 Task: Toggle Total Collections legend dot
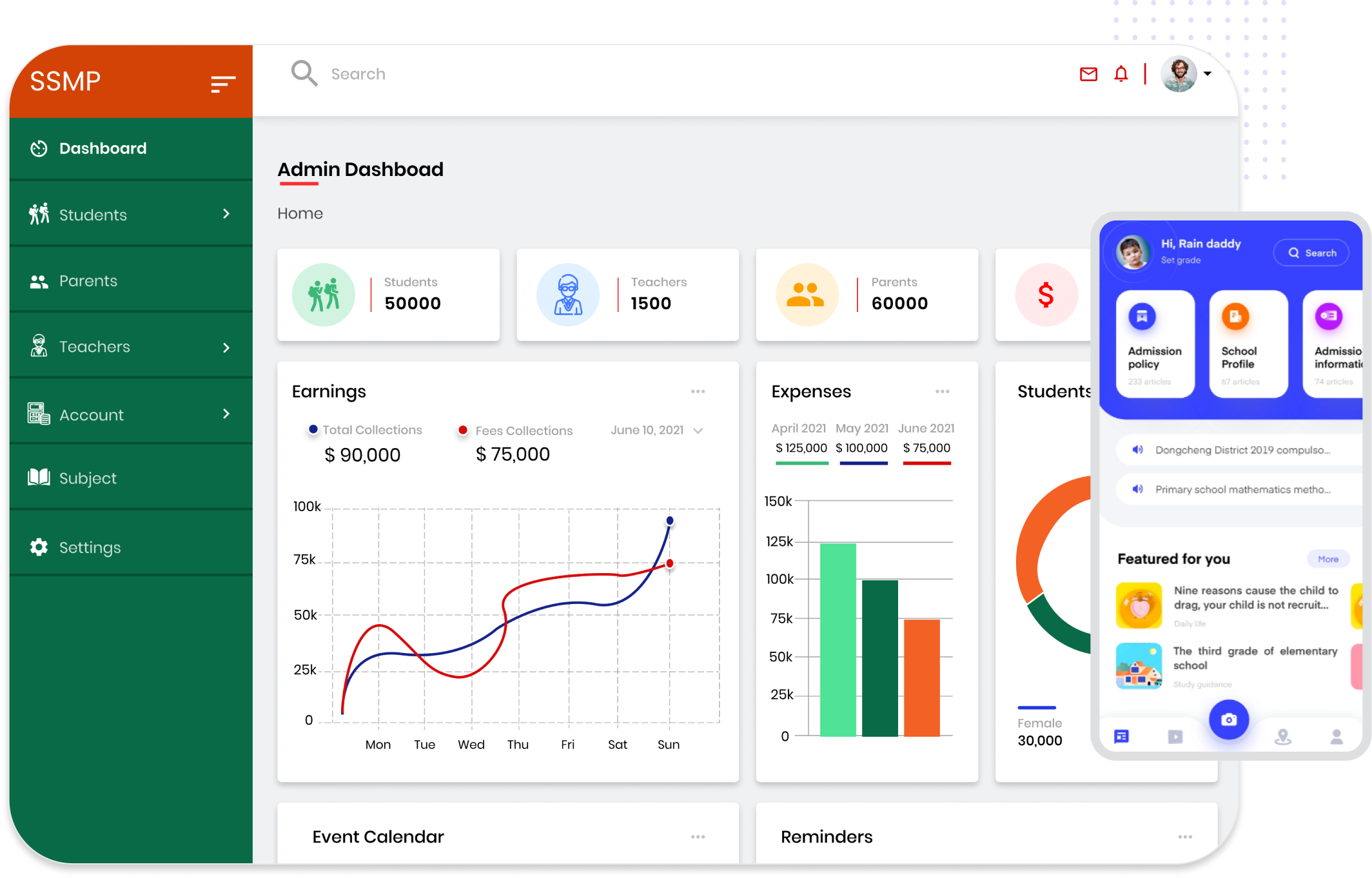tap(313, 429)
